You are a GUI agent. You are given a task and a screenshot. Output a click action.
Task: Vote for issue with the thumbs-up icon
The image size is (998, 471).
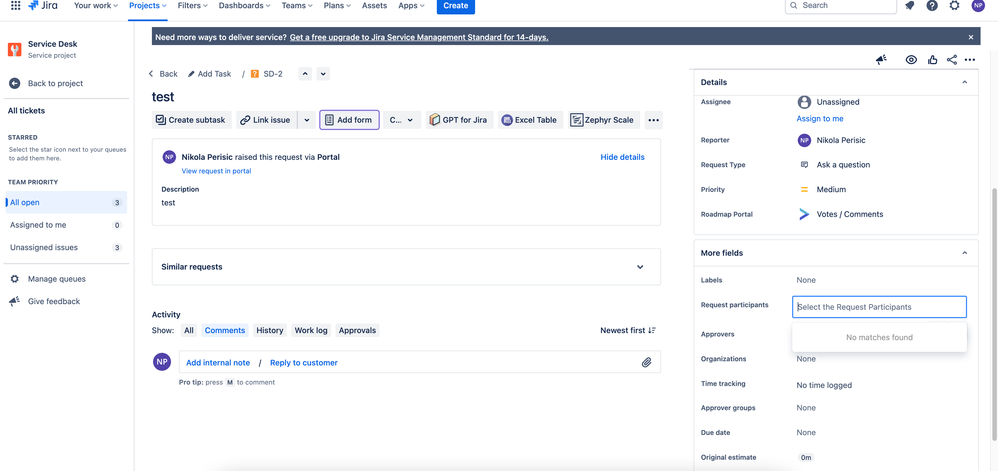pos(932,60)
